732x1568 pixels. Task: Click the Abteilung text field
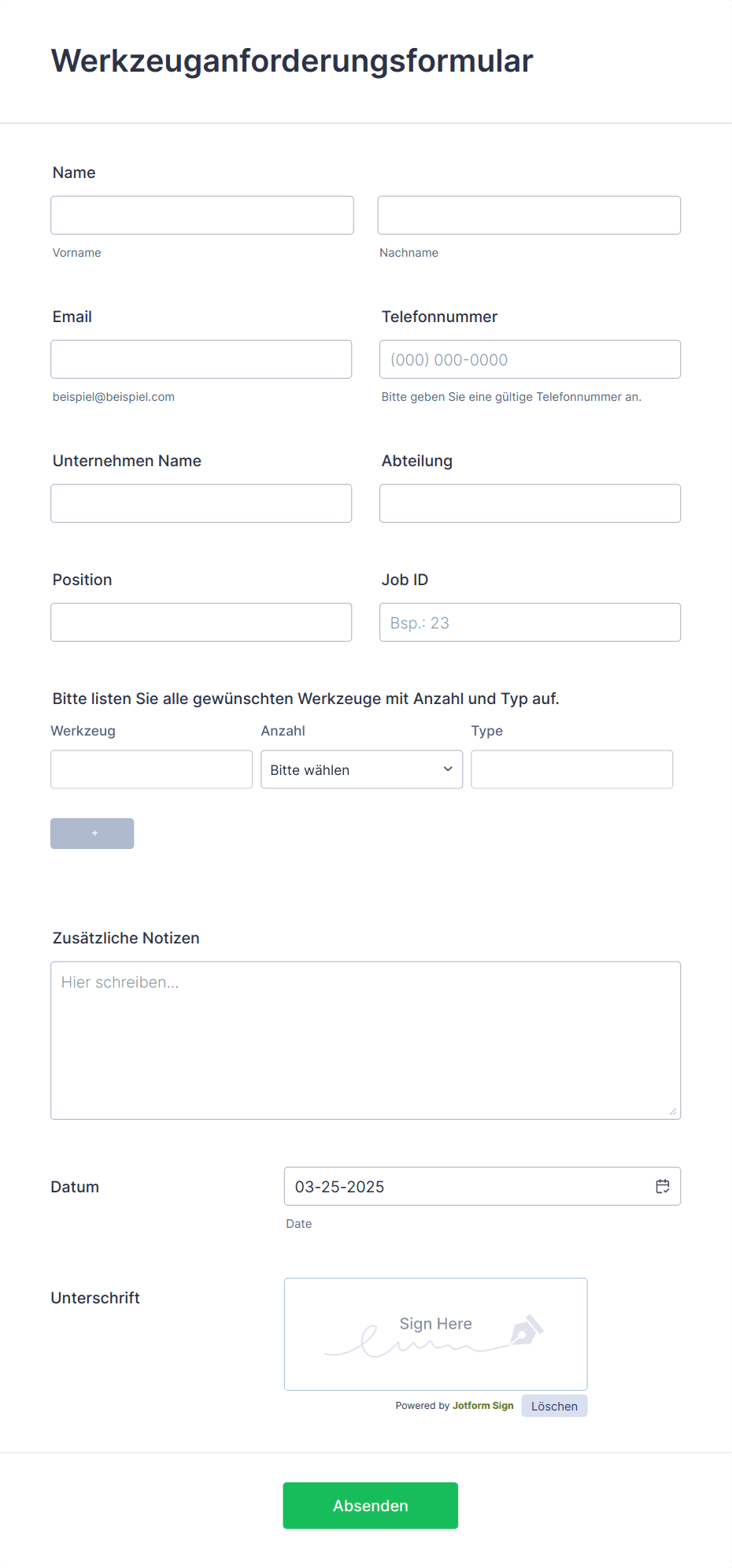pyautogui.click(x=530, y=503)
